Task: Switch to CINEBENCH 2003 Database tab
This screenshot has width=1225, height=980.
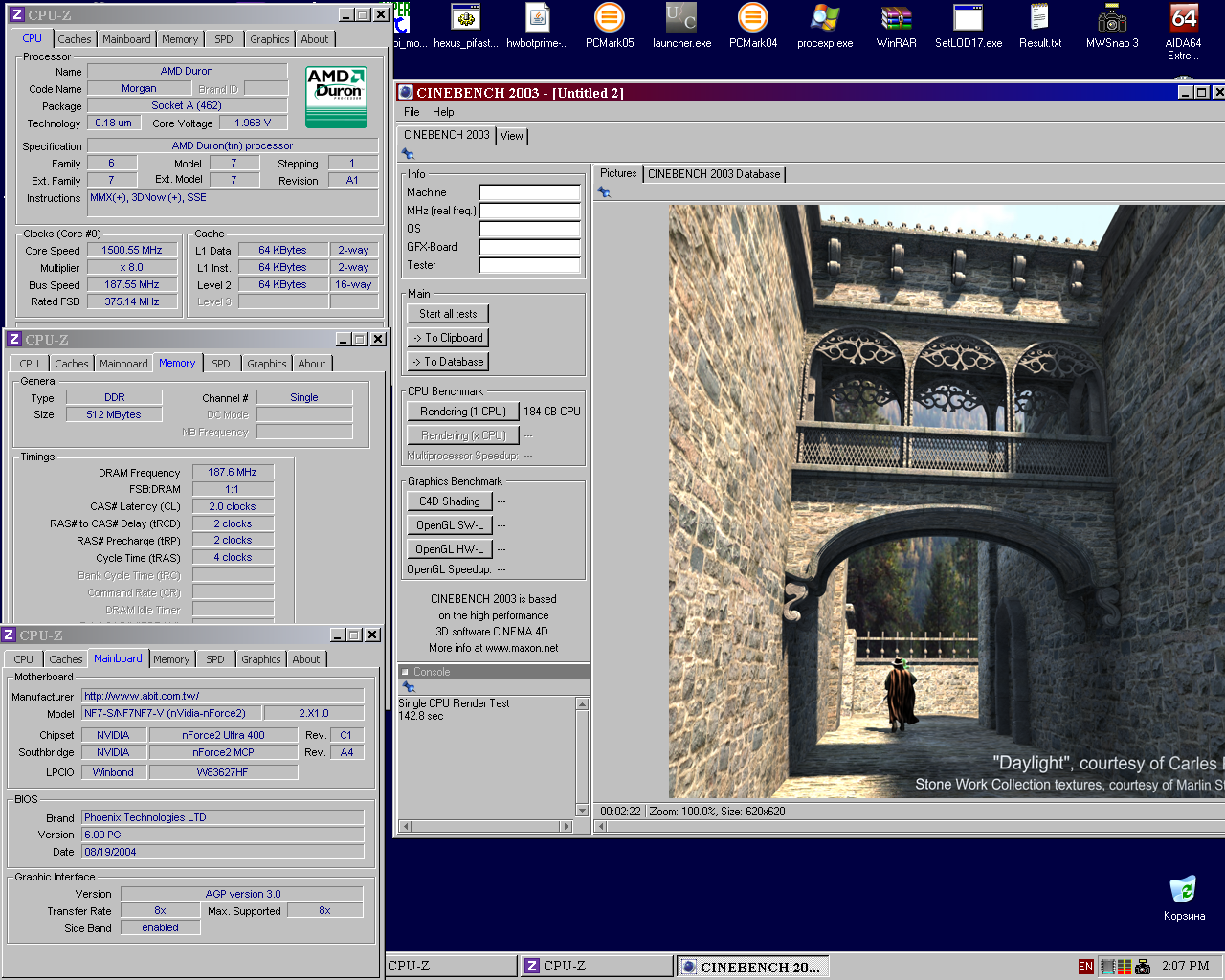Action: [714, 174]
